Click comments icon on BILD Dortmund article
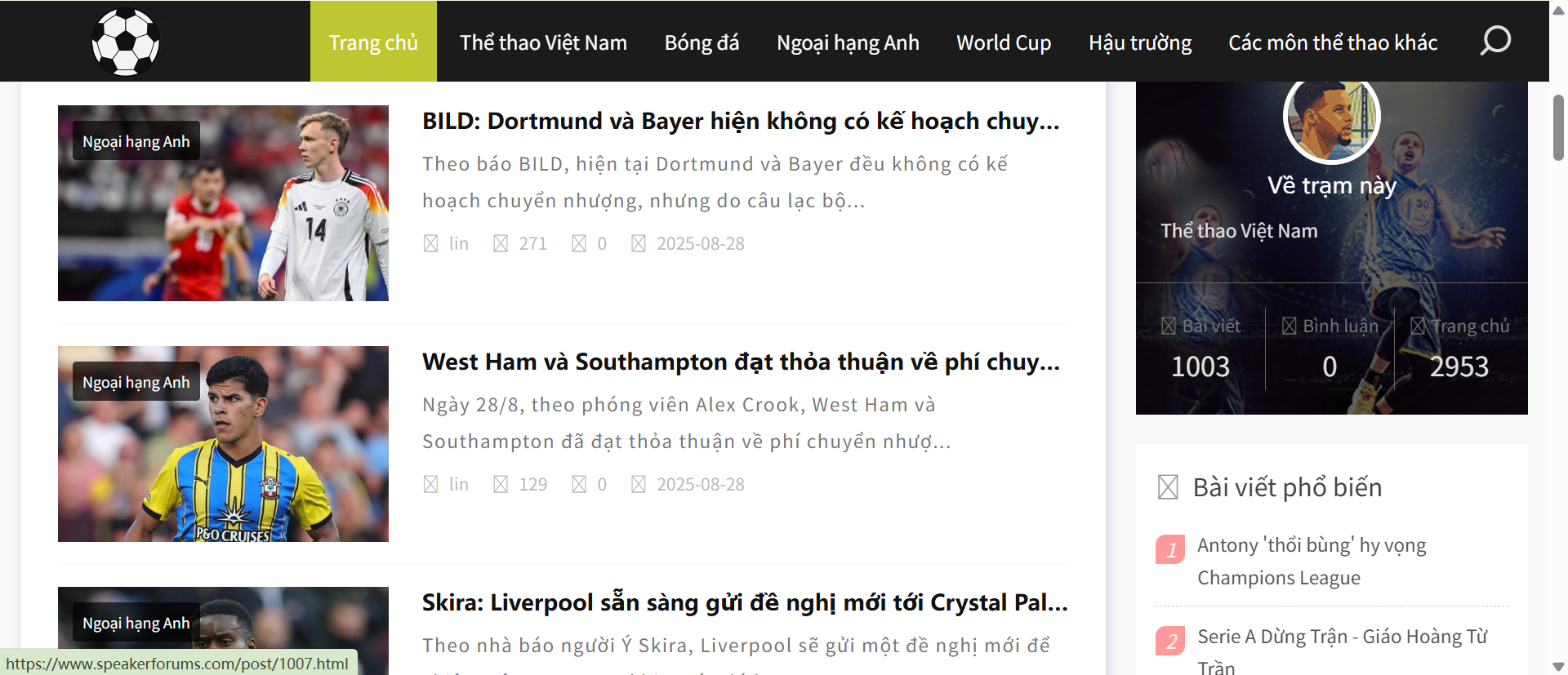The height and width of the screenshot is (675, 1568). coord(579,243)
